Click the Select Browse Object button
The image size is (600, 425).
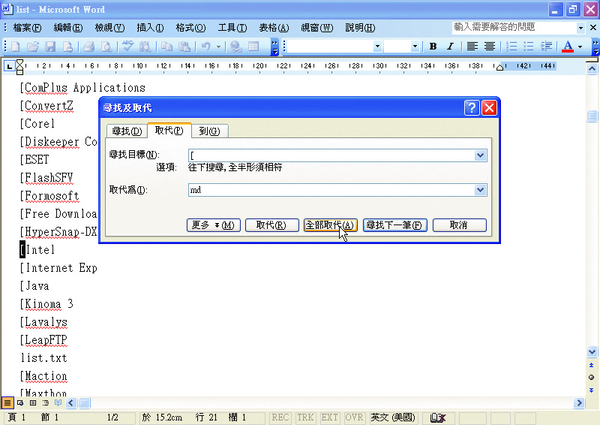592,378
